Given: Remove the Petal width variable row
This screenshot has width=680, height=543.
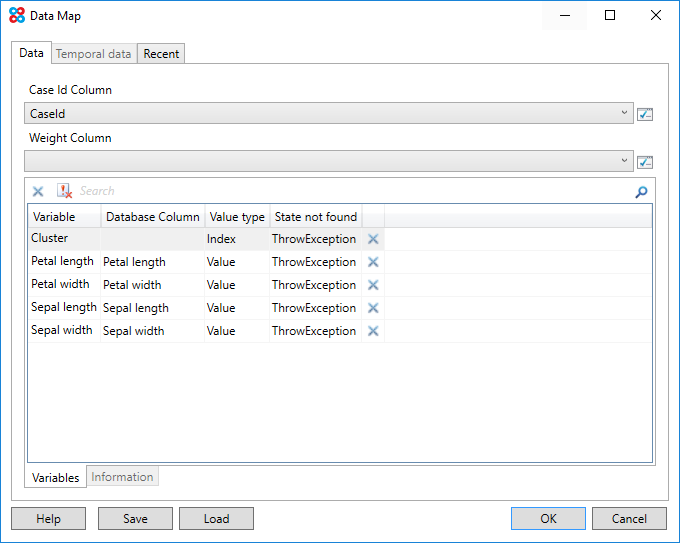Looking at the screenshot, I should click(x=373, y=285).
